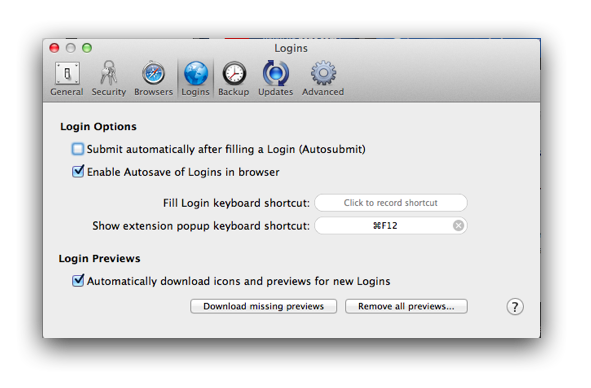
Task: Open the Advanced gear pane
Action: [x=323, y=78]
